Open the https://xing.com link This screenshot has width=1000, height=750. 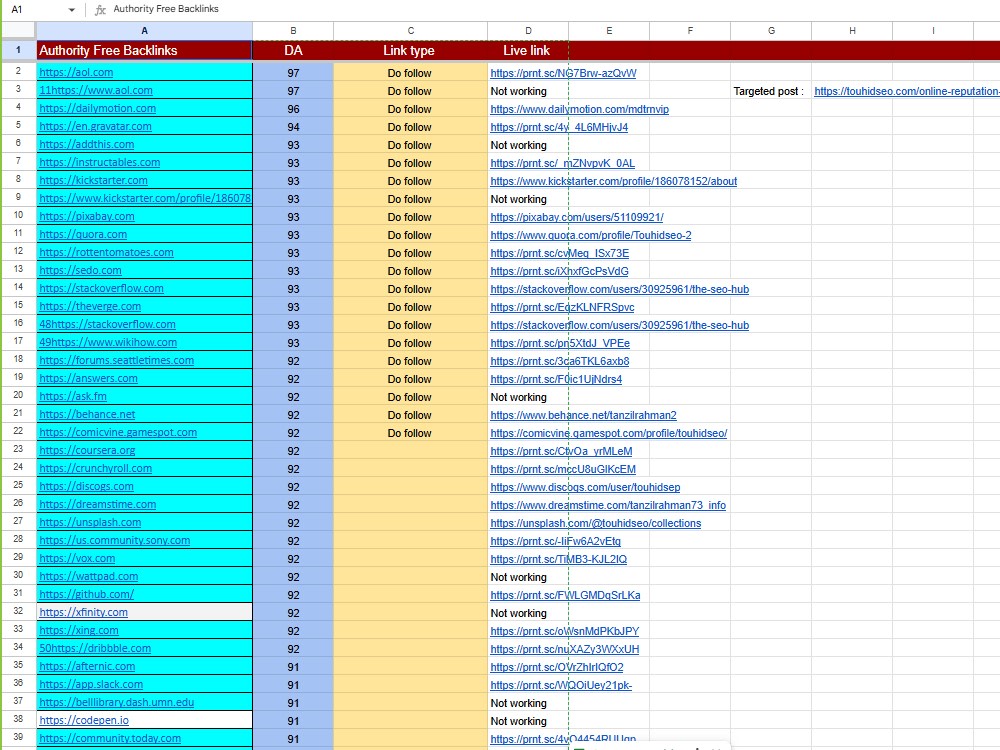79,630
